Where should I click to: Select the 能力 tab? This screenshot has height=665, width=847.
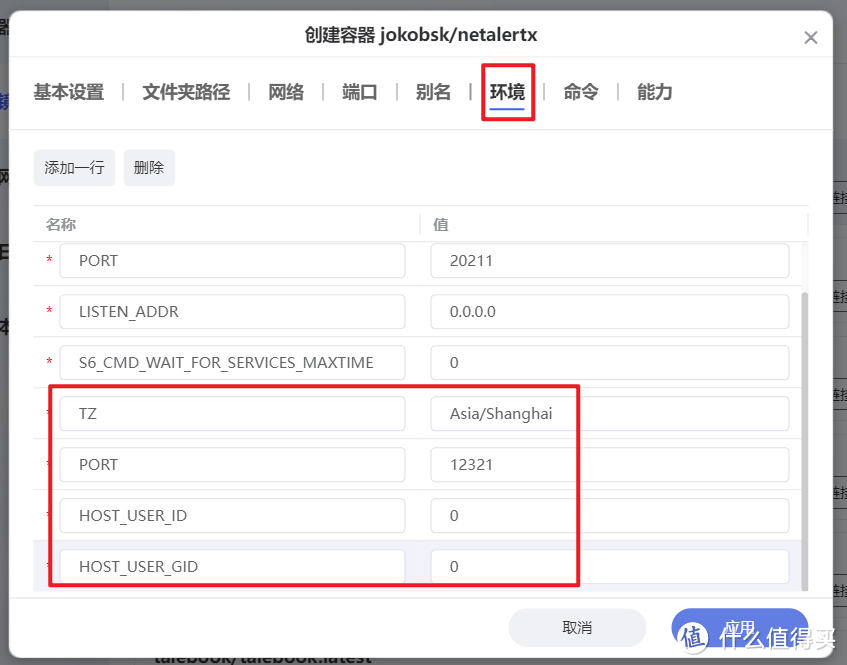(654, 91)
